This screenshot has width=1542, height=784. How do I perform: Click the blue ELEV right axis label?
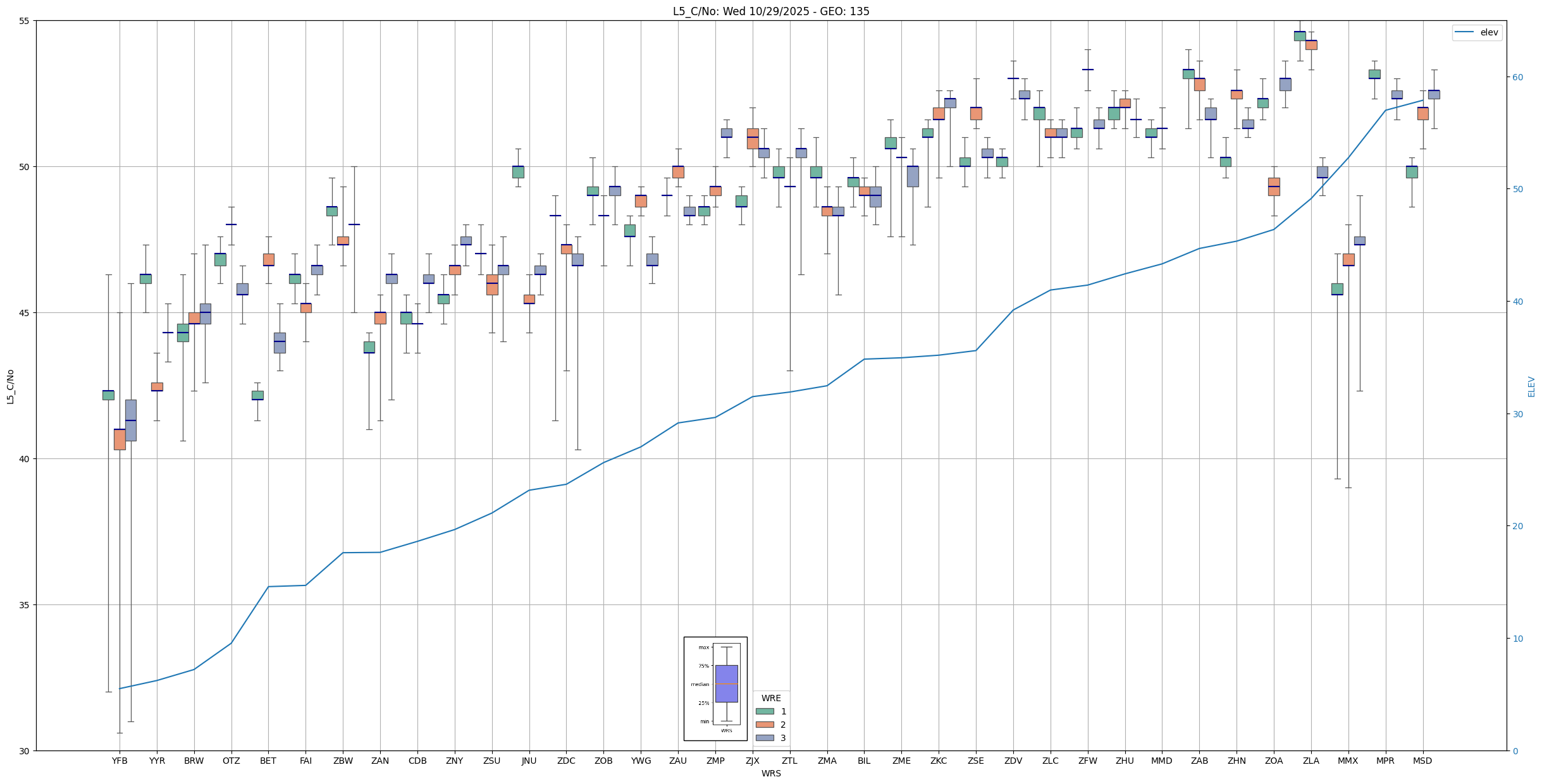(1531, 386)
